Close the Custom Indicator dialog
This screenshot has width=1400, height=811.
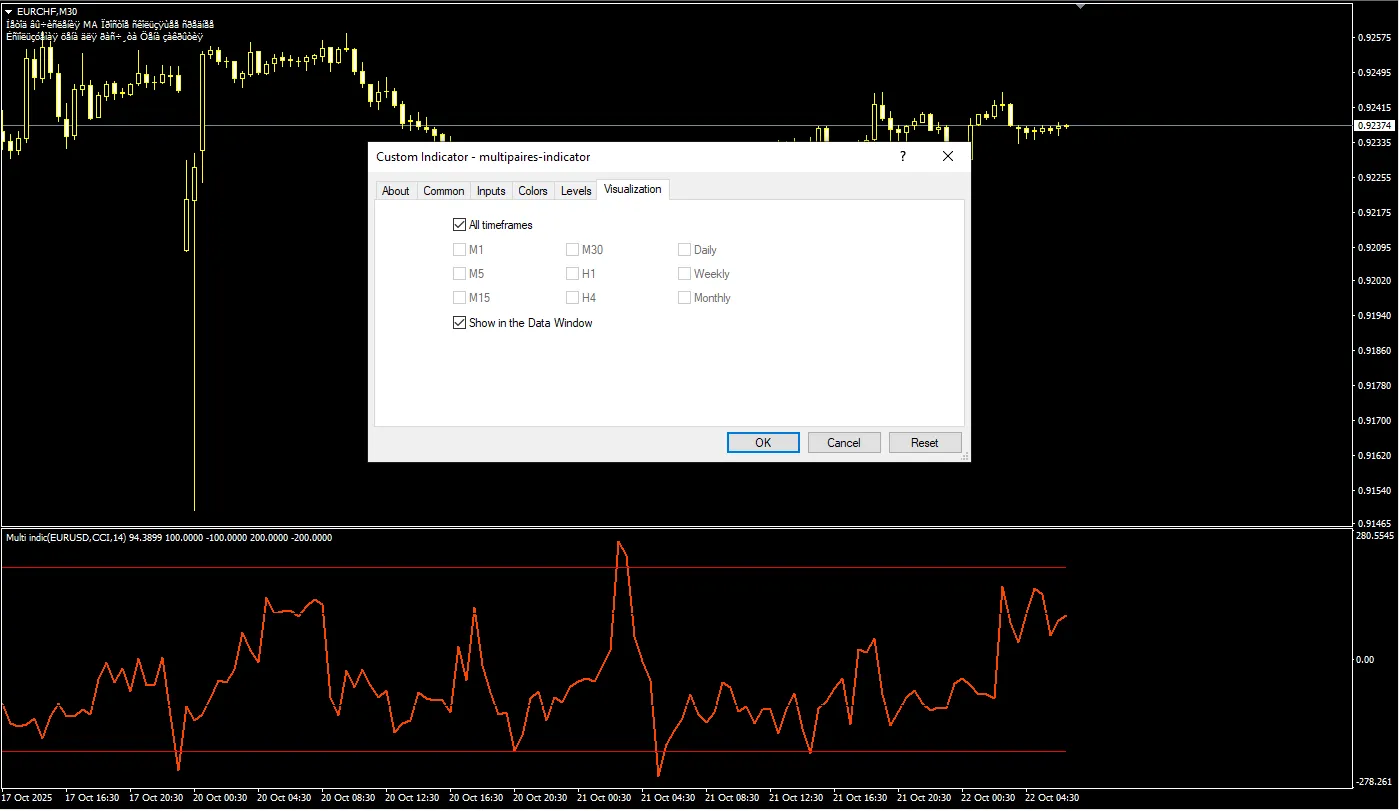(948, 157)
